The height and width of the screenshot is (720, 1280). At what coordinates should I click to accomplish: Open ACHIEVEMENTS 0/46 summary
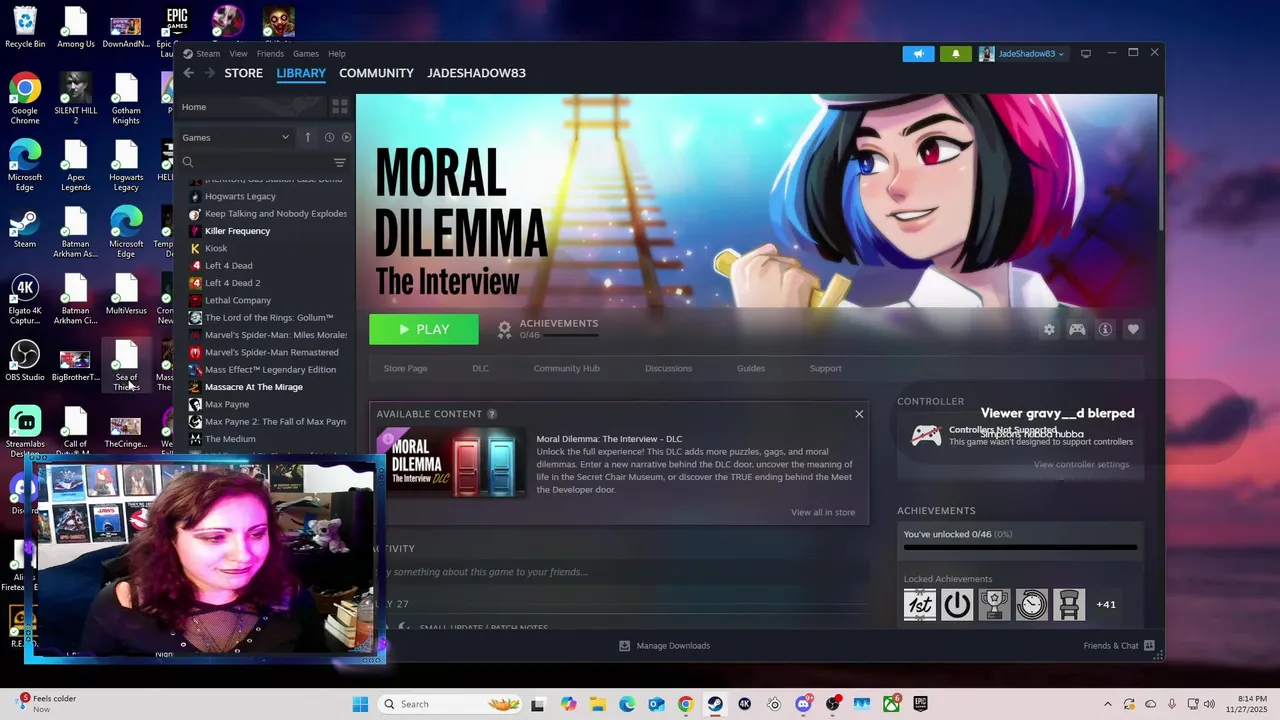pos(549,329)
